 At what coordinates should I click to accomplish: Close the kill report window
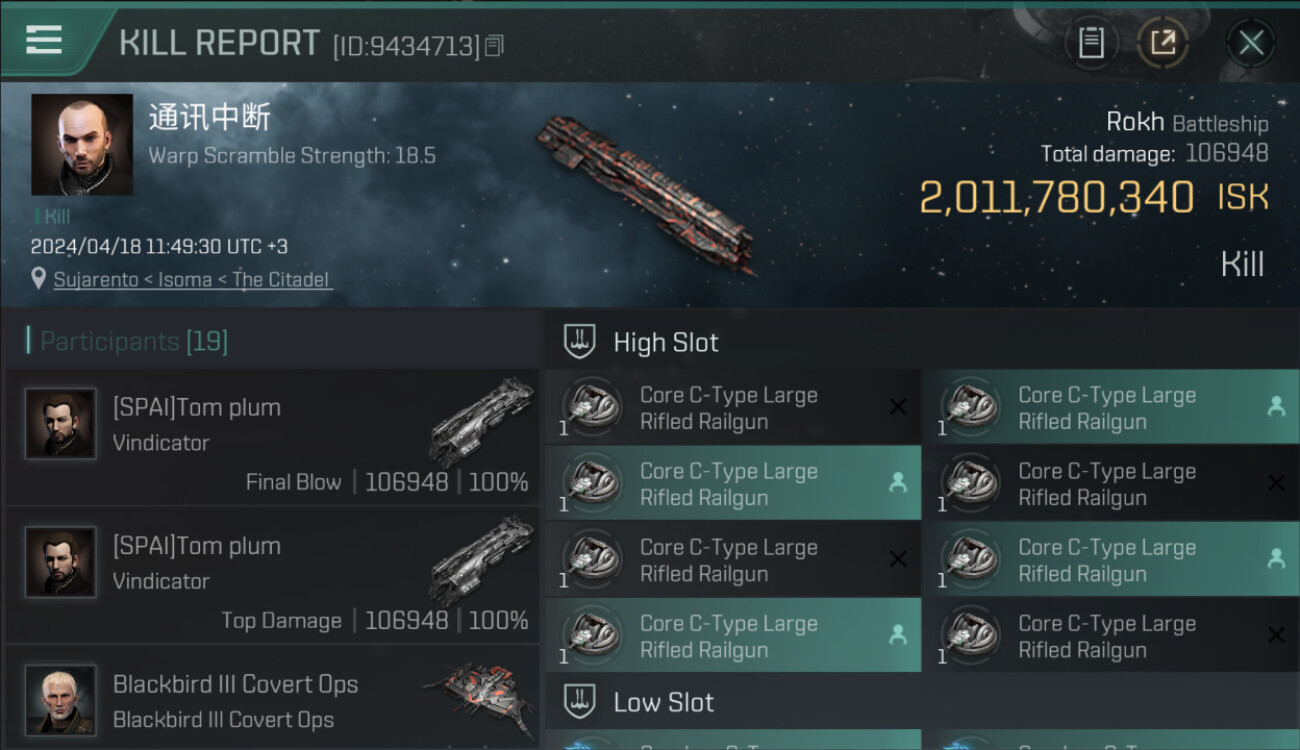coord(1250,43)
